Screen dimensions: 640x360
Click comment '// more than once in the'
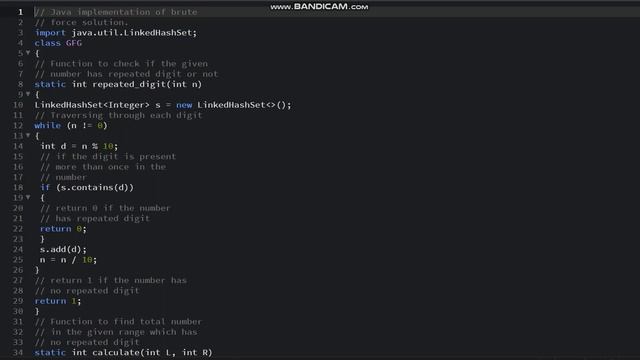tap(103, 167)
